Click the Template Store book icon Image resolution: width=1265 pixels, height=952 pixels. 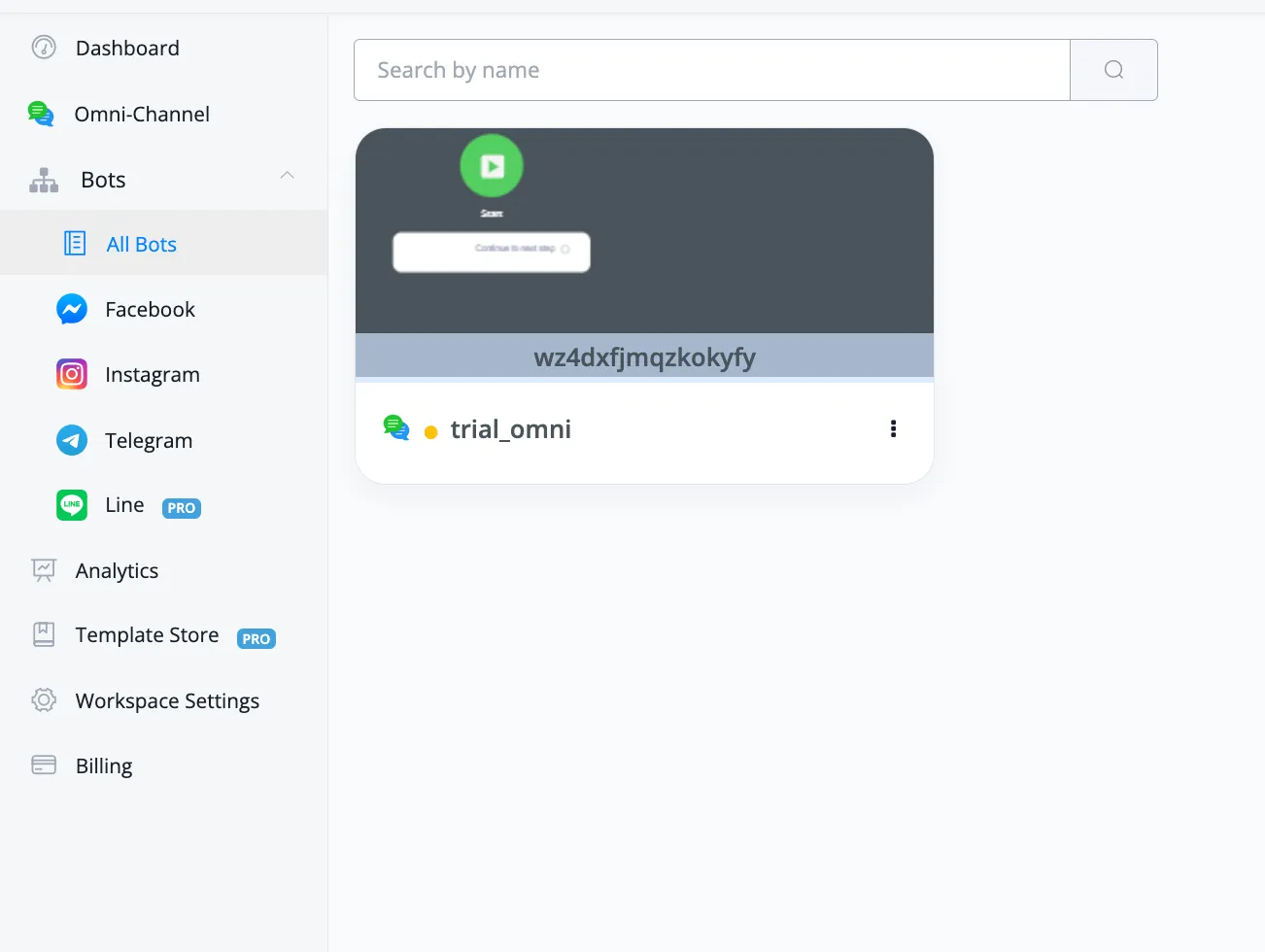click(x=44, y=634)
